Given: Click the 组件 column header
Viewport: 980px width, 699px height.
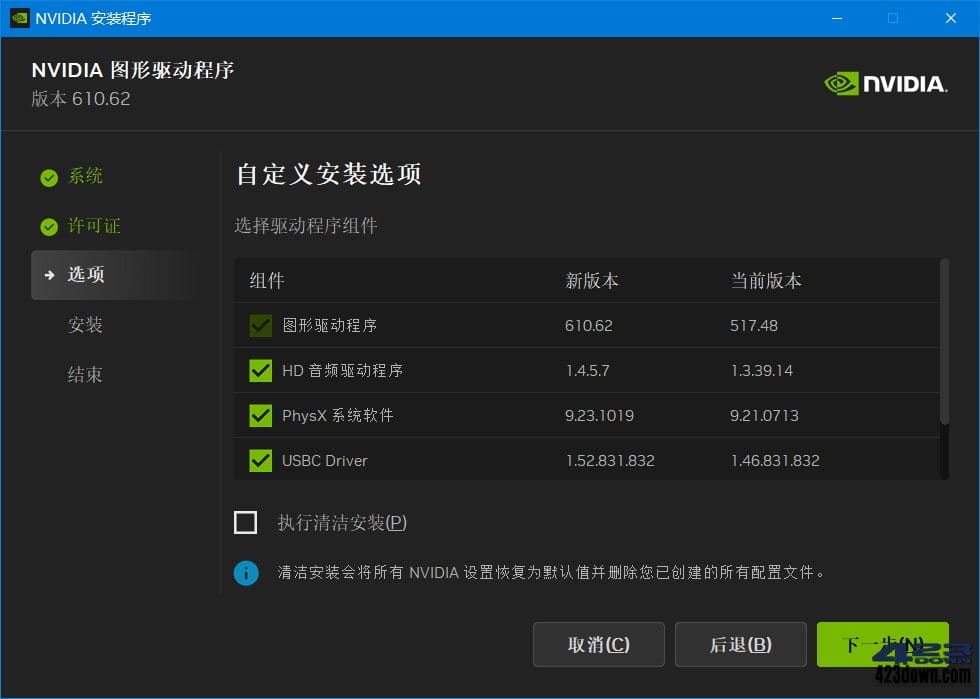Looking at the screenshot, I should pyautogui.click(x=267, y=281).
